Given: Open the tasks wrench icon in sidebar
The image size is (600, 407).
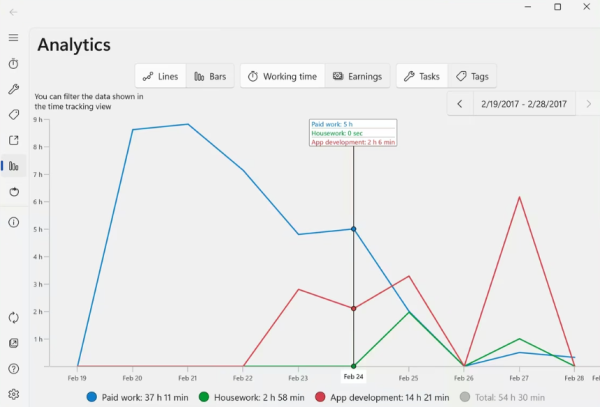Looking at the screenshot, I should (13, 89).
